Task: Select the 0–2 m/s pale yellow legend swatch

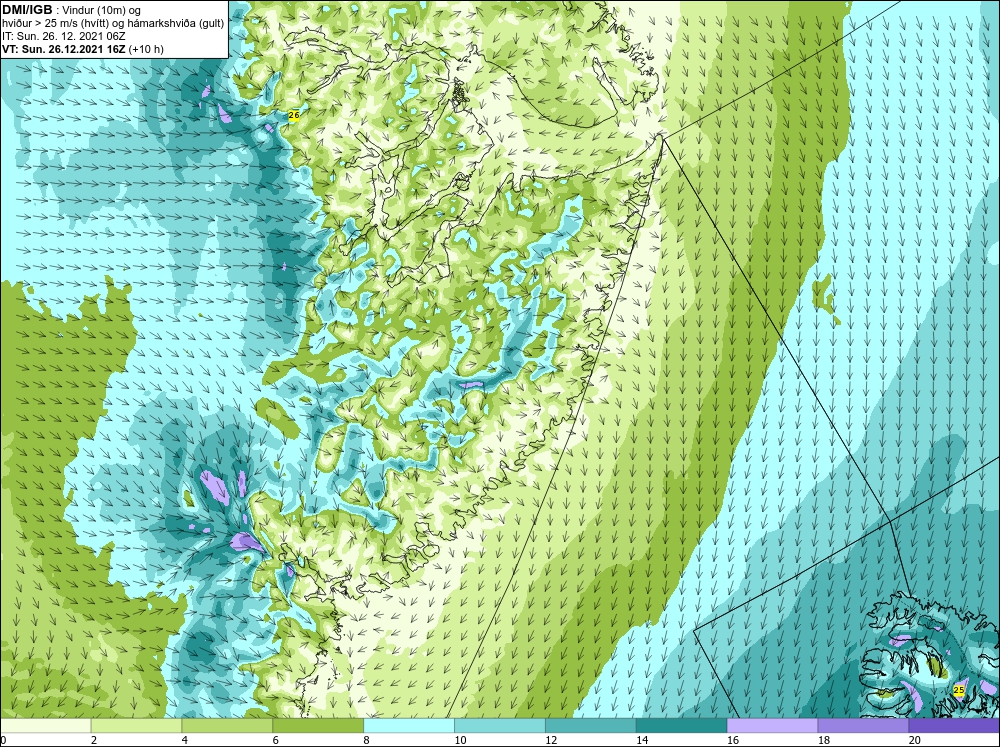Action: coord(46,725)
